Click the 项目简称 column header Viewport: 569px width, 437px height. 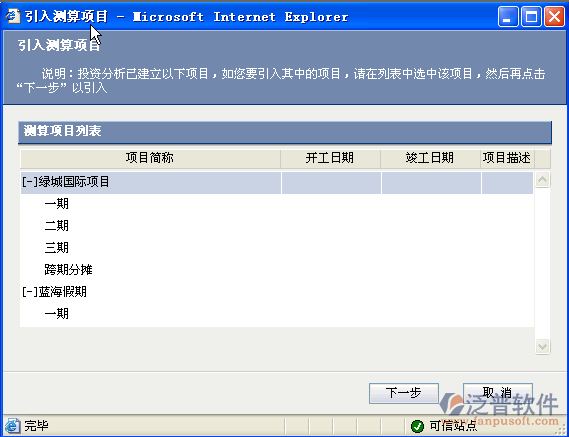pyautogui.click(x=150, y=159)
